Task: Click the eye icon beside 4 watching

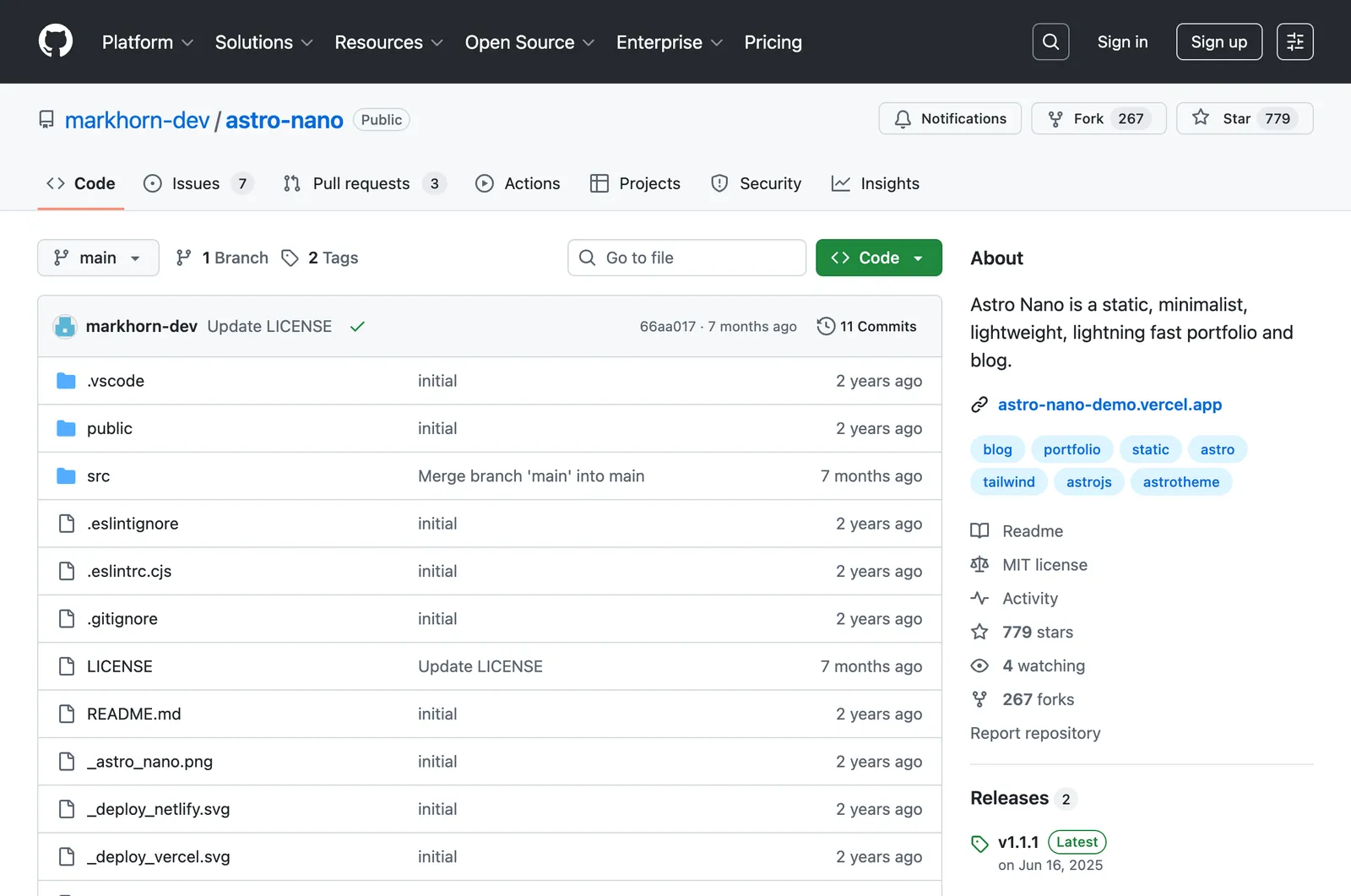Action: (x=979, y=665)
